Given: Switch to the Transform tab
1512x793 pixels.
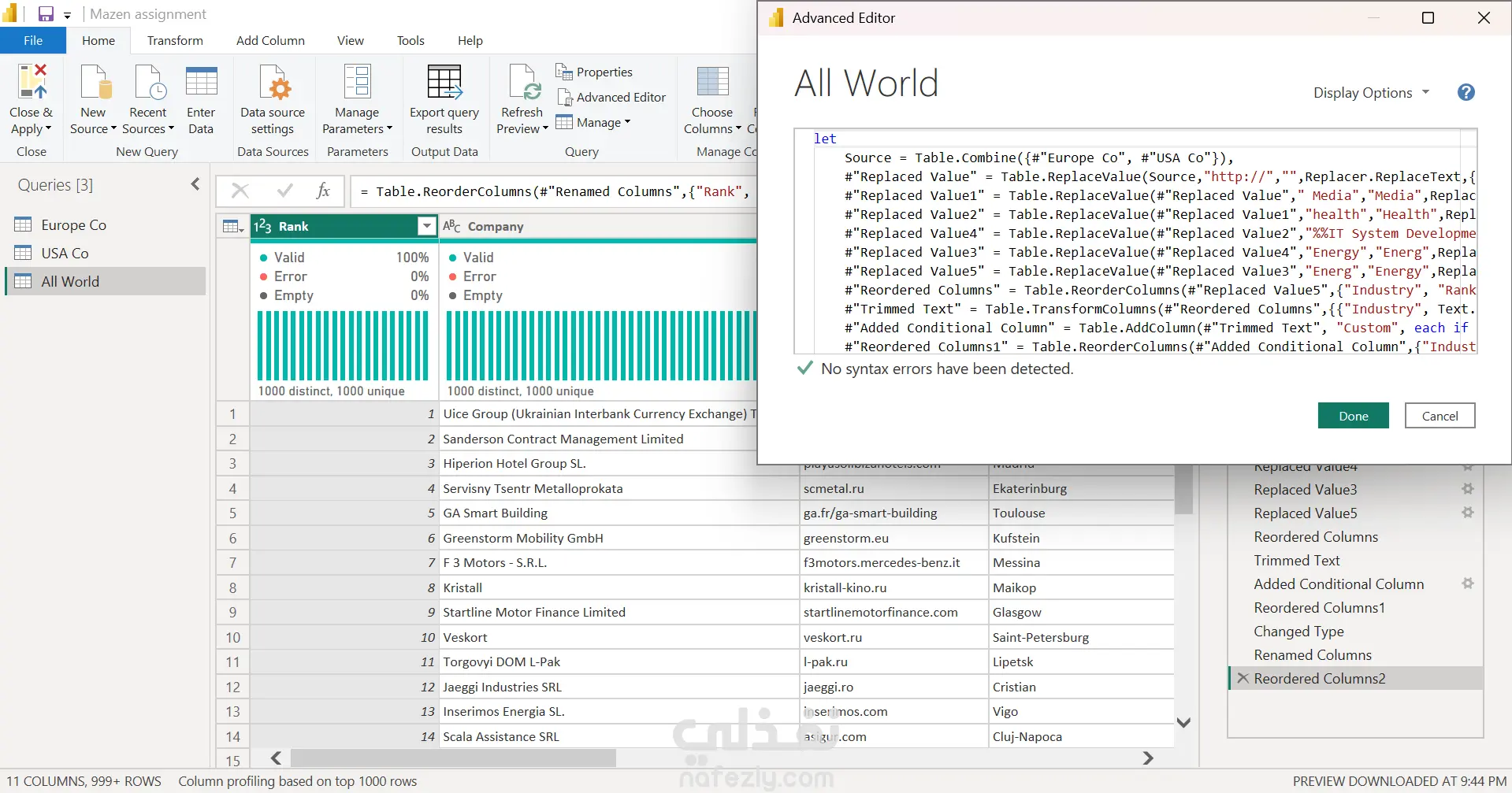Looking at the screenshot, I should [x=175, y=40].
